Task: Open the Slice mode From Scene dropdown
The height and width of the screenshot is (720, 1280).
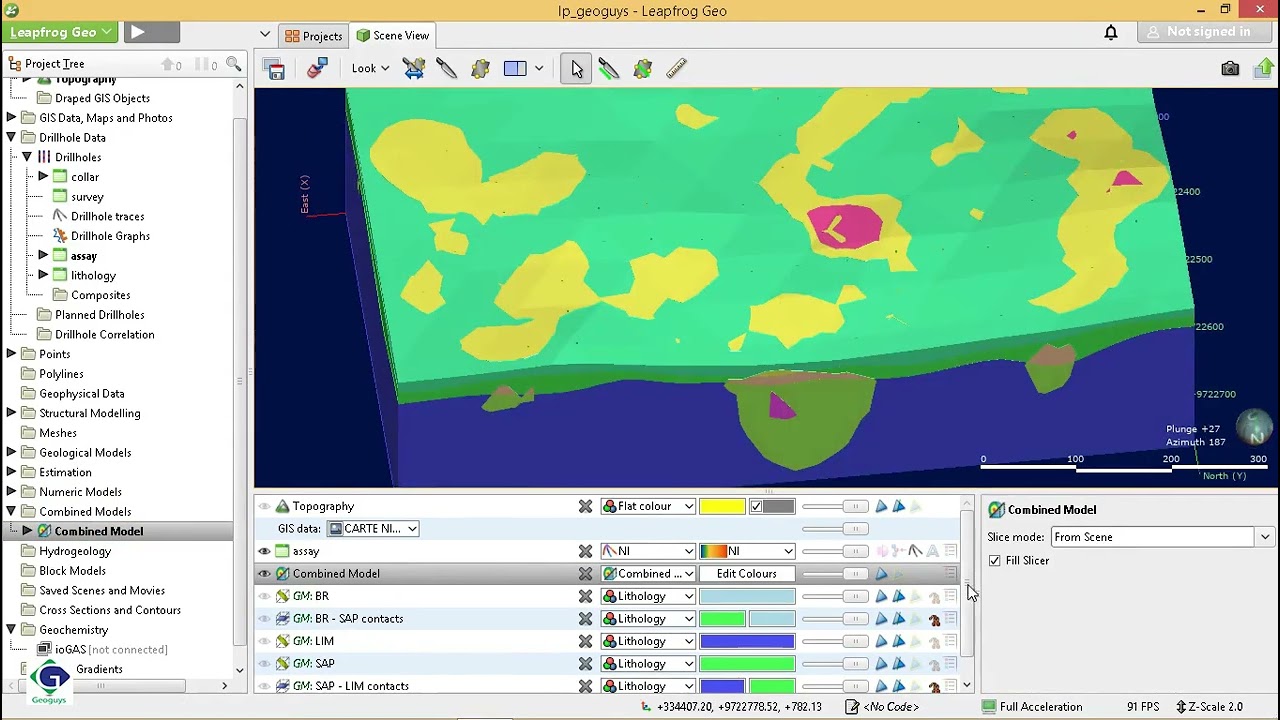Action: 1162,537
